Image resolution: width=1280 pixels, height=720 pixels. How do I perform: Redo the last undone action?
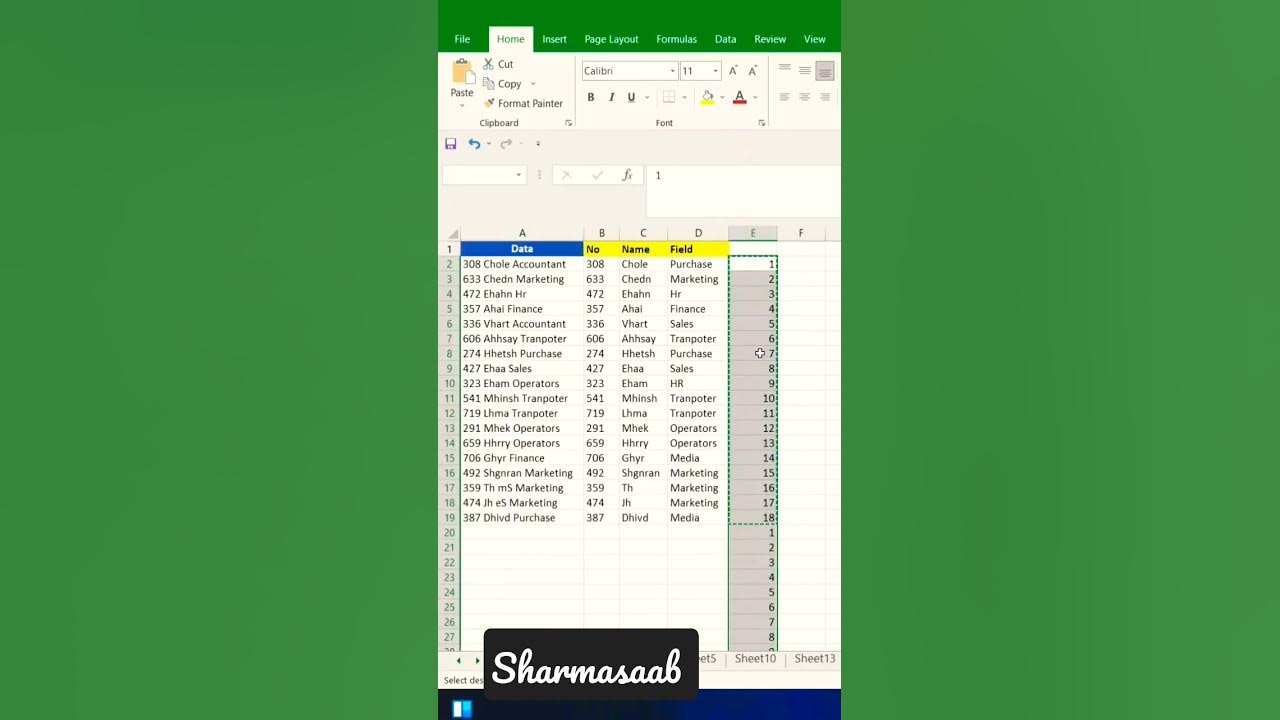coord(506,144)
